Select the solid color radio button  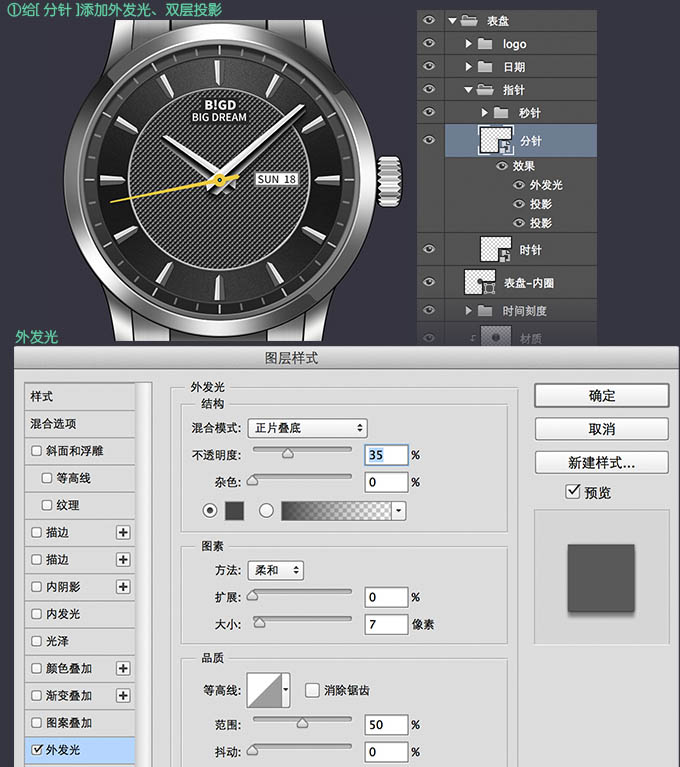pos(210,511)
